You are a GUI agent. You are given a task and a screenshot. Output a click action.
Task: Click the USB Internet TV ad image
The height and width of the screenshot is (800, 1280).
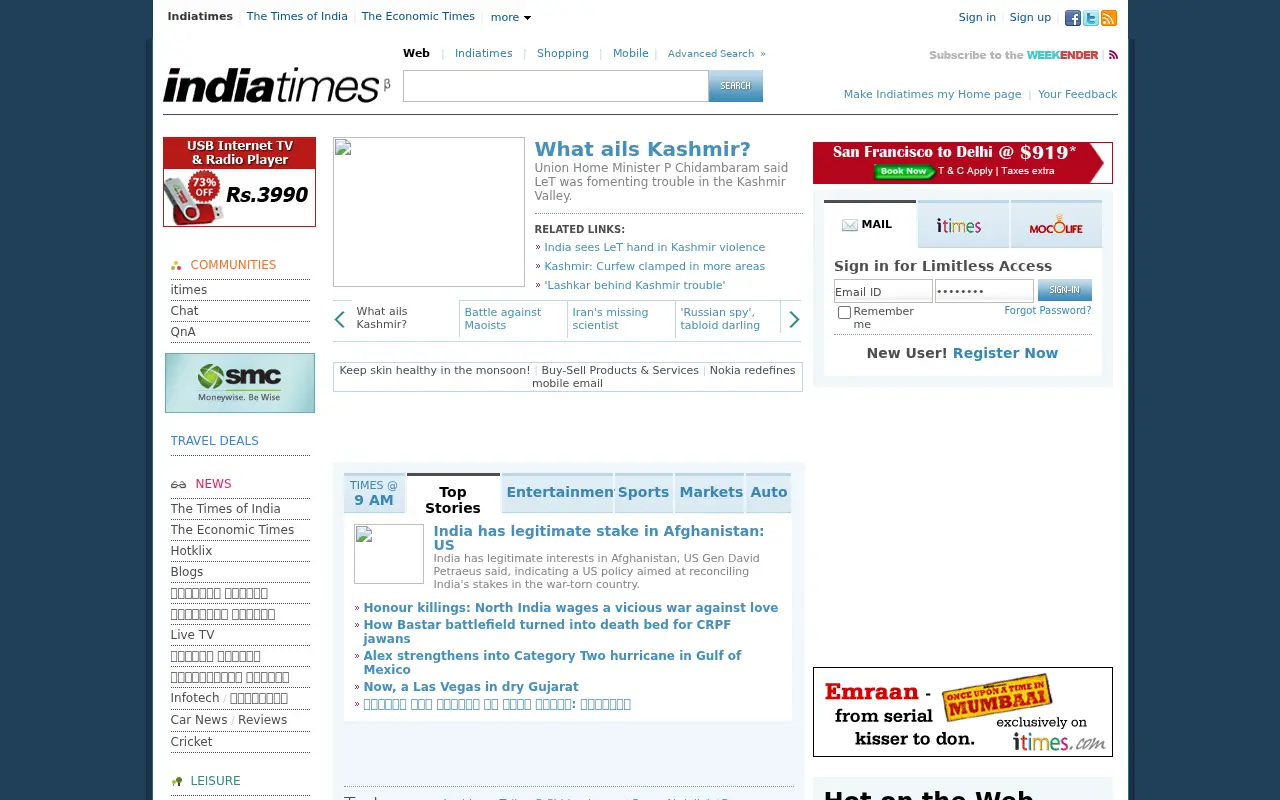pyautogui.click(x=239, y=182)
